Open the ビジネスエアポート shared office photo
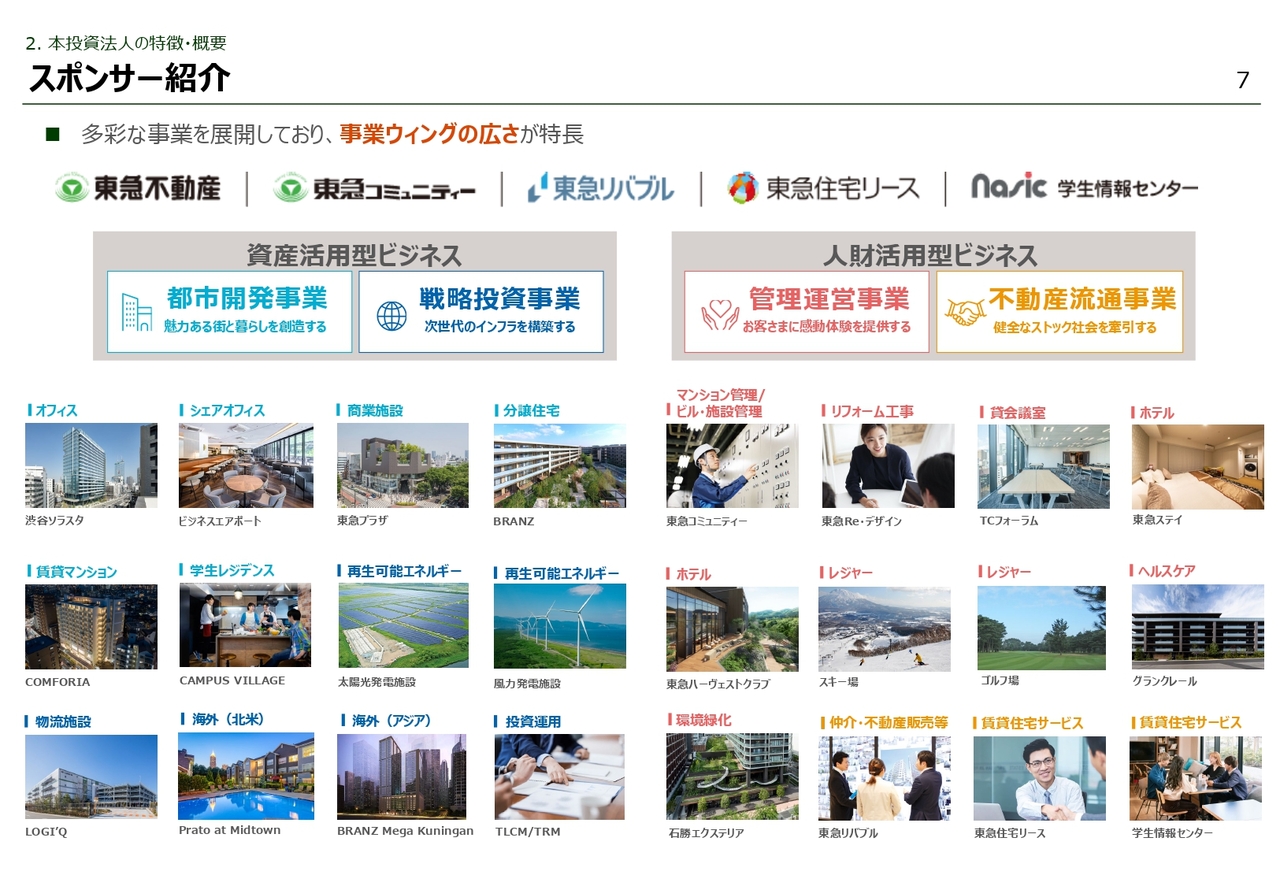This screenshot has width=1280, height=886. pyautogui.click(x=246, y=466)
